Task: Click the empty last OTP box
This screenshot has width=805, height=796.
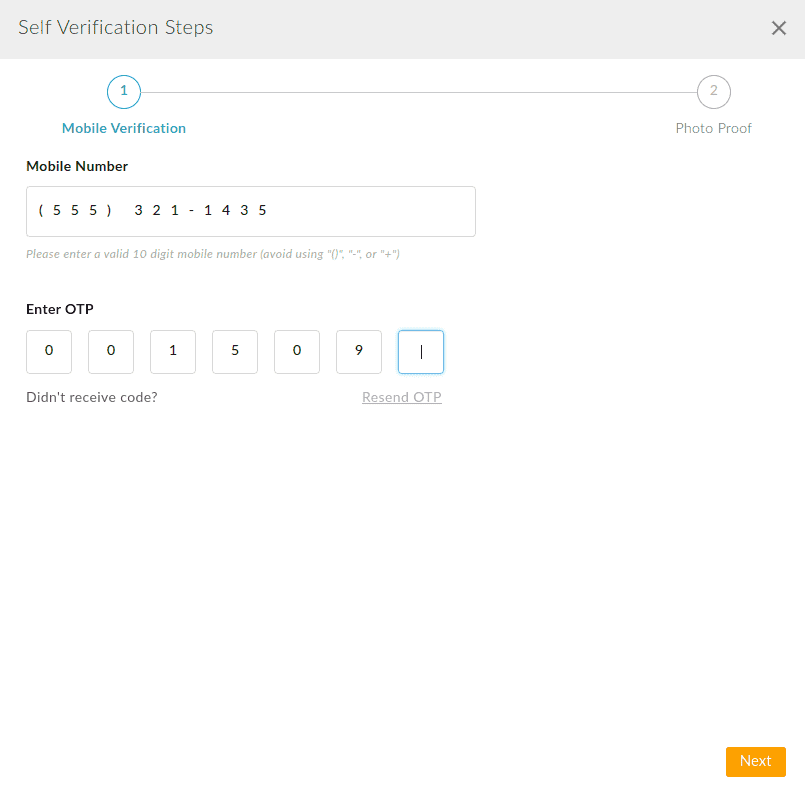Action: [420, 351]
